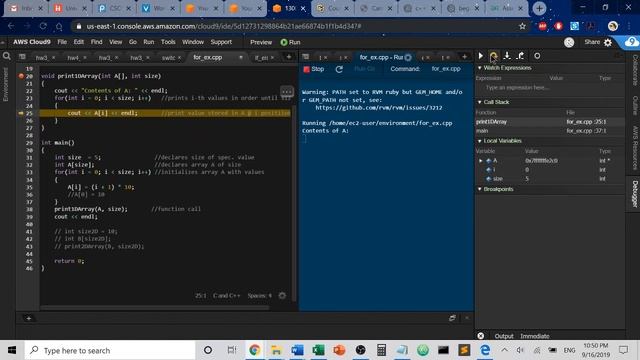Expand variable A in Local Variables

481,161
